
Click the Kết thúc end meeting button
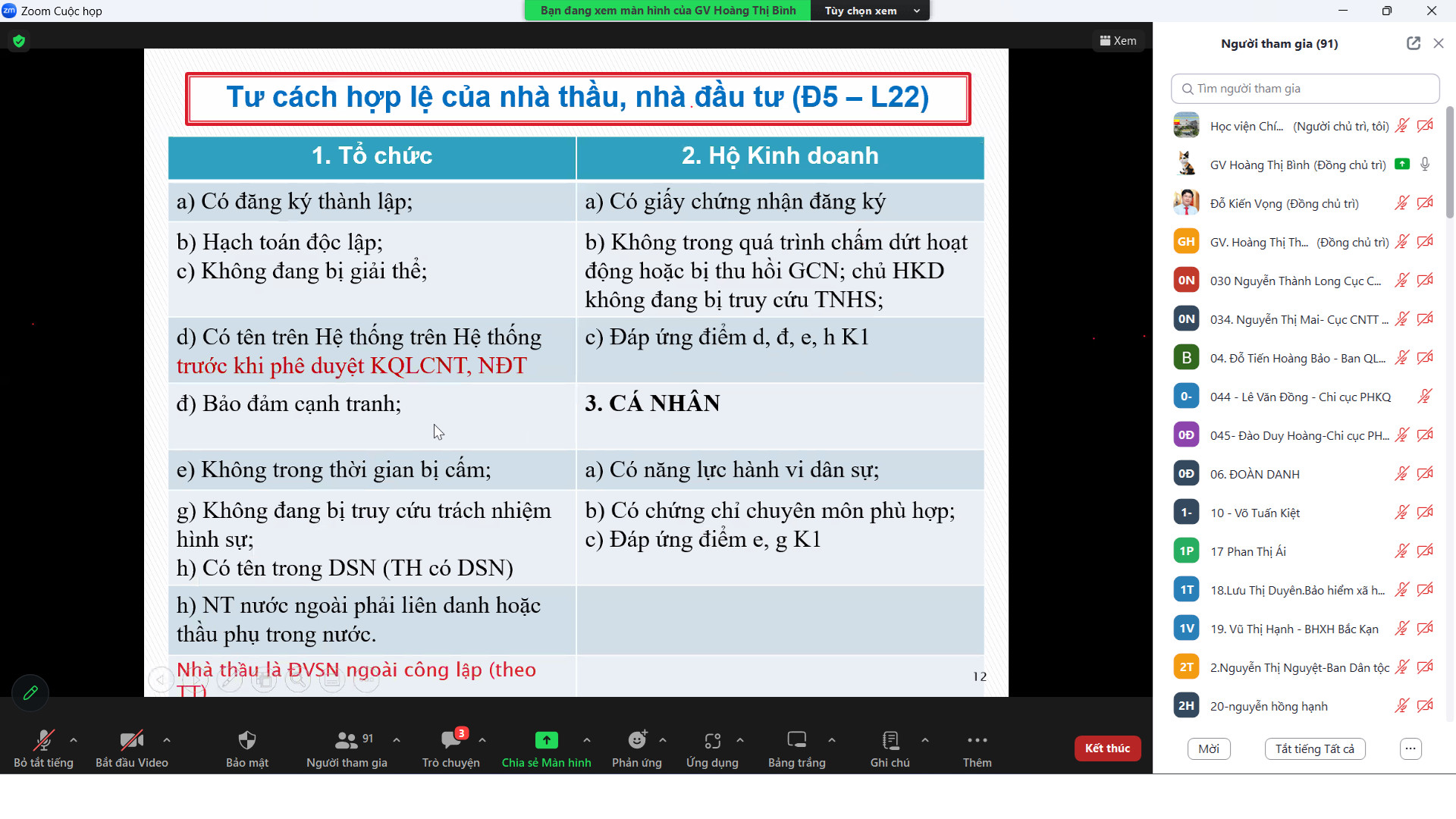pyautogui.click(x=1107, y=748)
